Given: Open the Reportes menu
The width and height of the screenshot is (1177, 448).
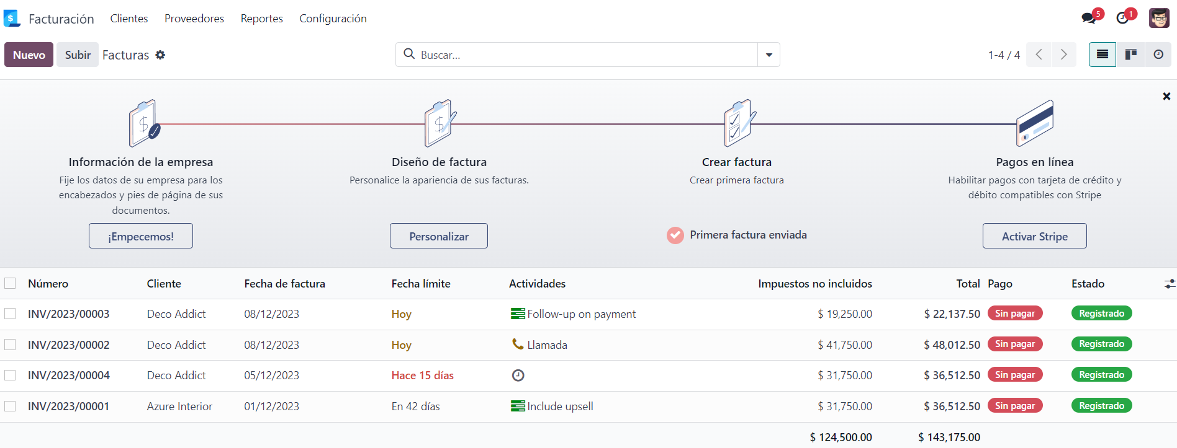Looking at the screenshot, I should (x=262, y=19).
